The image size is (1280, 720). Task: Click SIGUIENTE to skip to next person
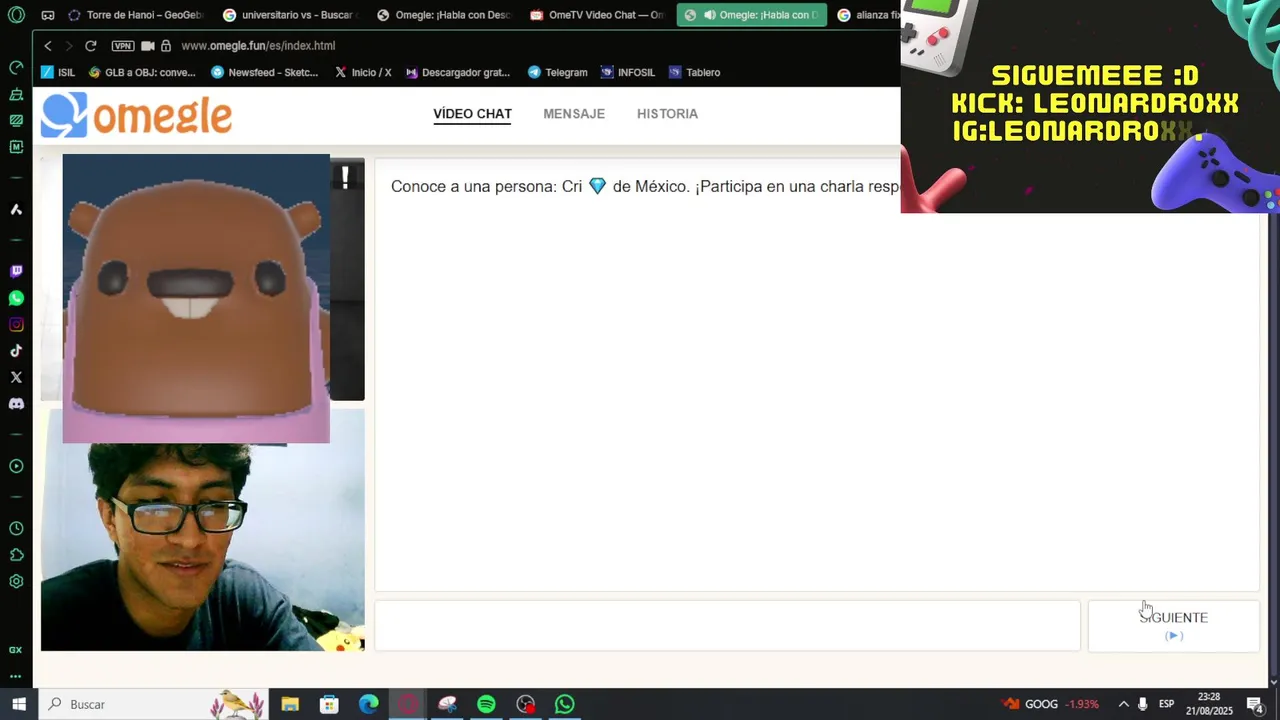pyautogui.click(x=1174, y=626)
